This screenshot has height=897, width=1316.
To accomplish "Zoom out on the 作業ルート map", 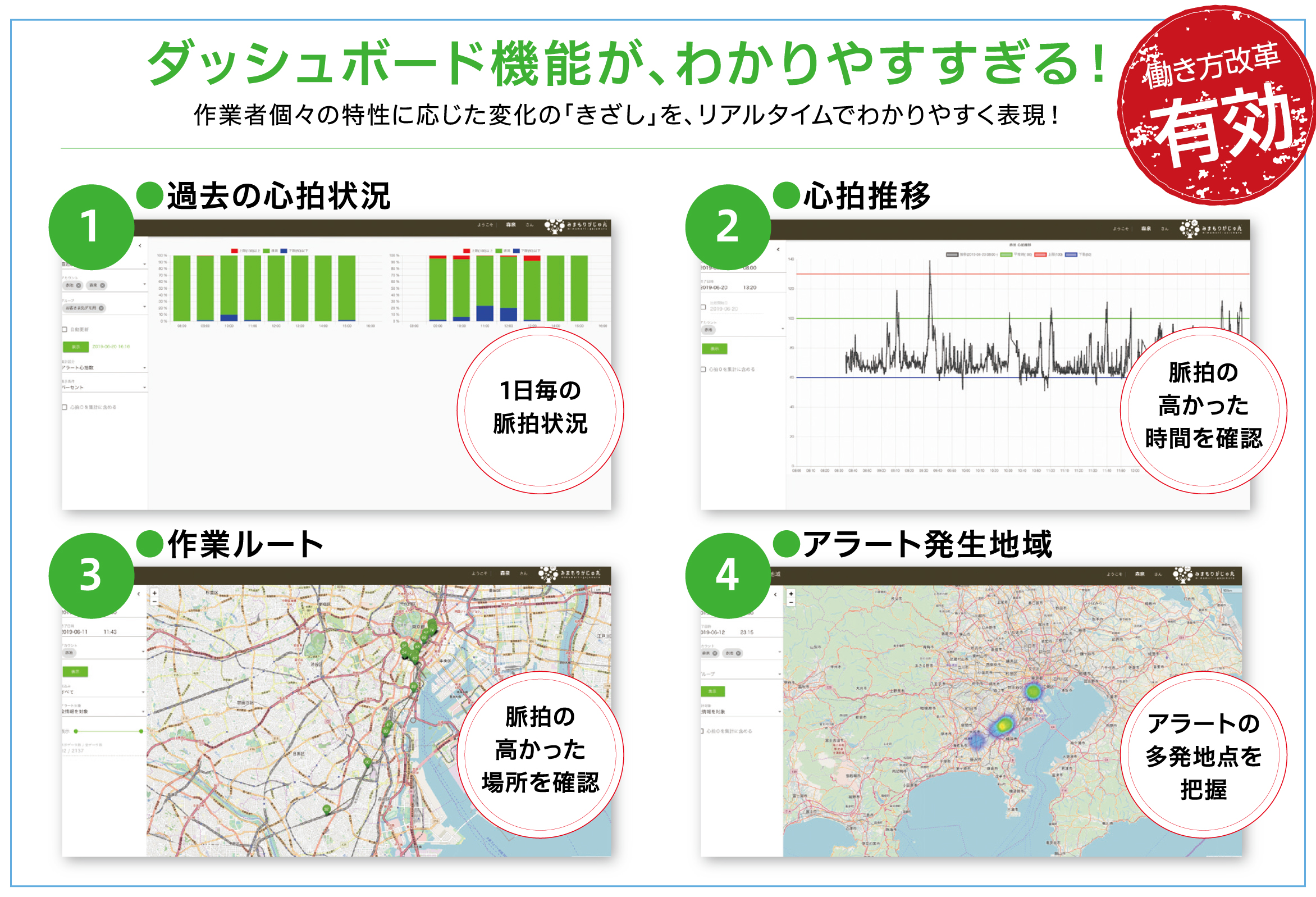I will (x=154, y=600).
